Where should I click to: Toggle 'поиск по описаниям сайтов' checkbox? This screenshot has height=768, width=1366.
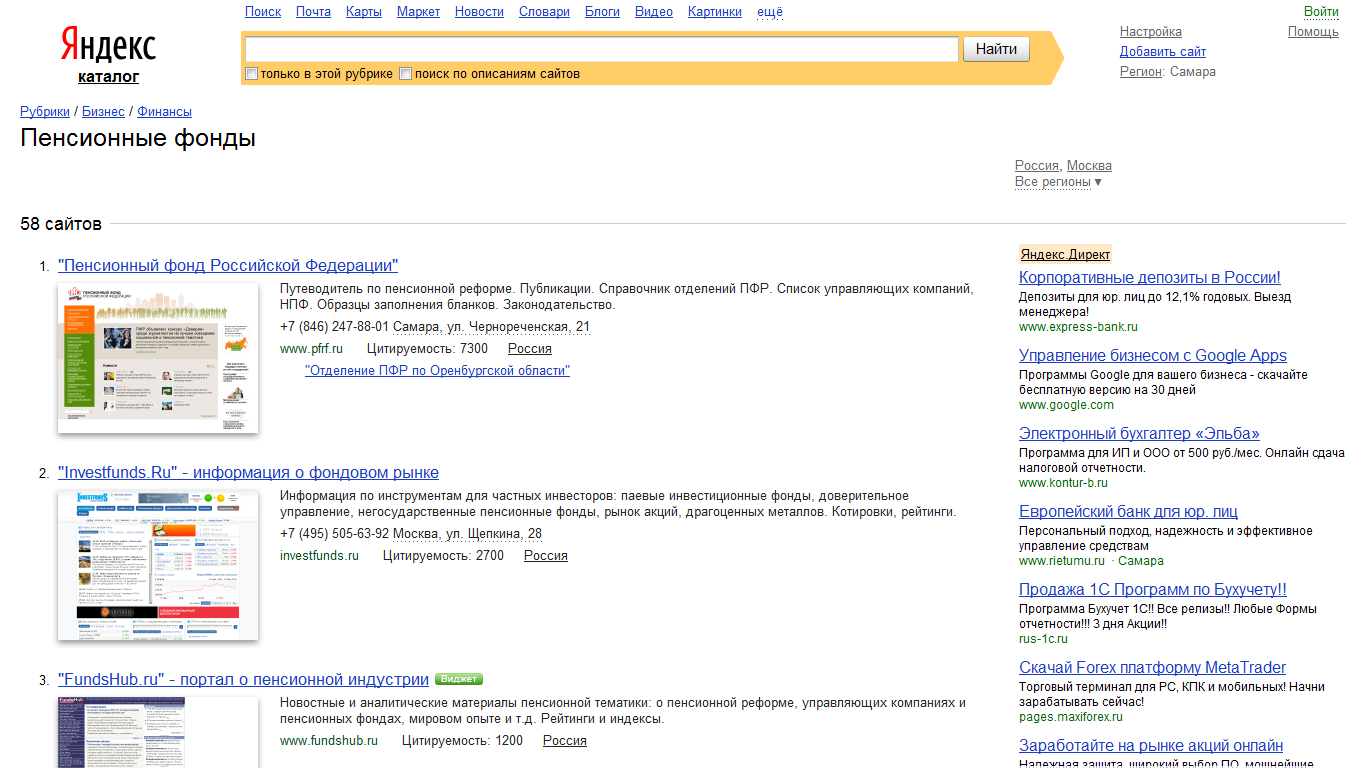pos(406,74)
